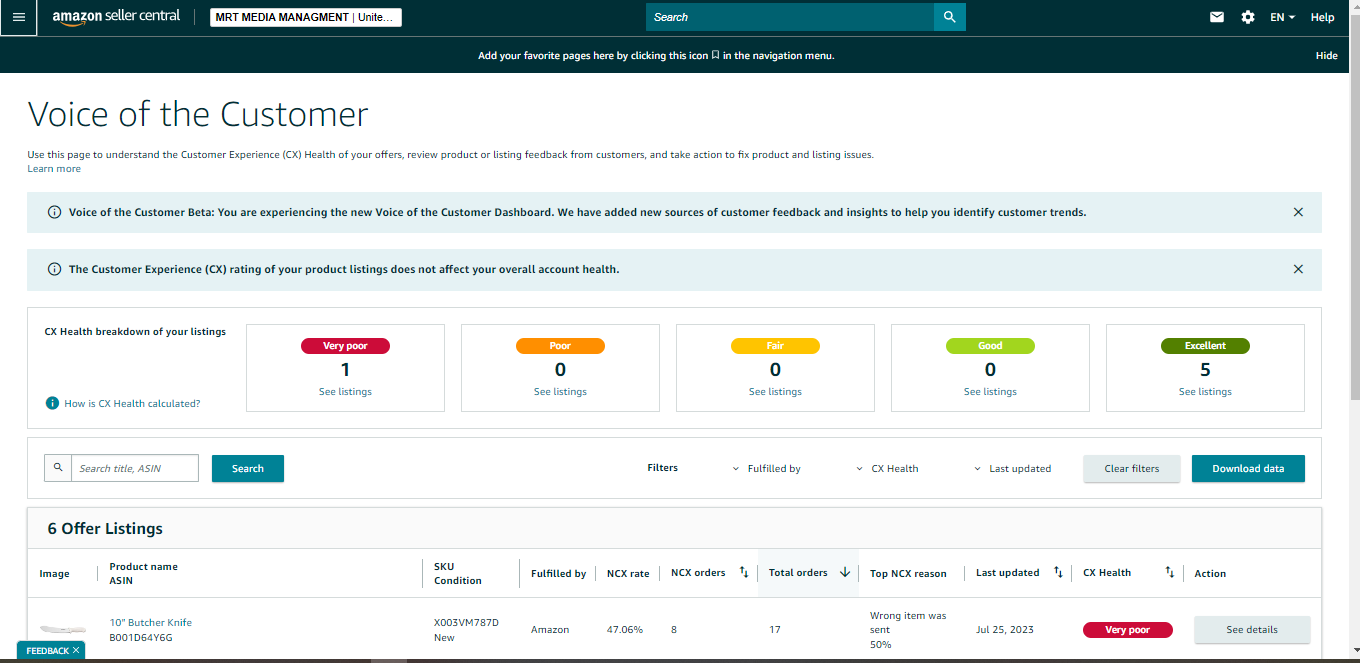Open the 10" Butcher Knife product link
This screenshot has height=663, width=1360.
[x=150, y=622]
